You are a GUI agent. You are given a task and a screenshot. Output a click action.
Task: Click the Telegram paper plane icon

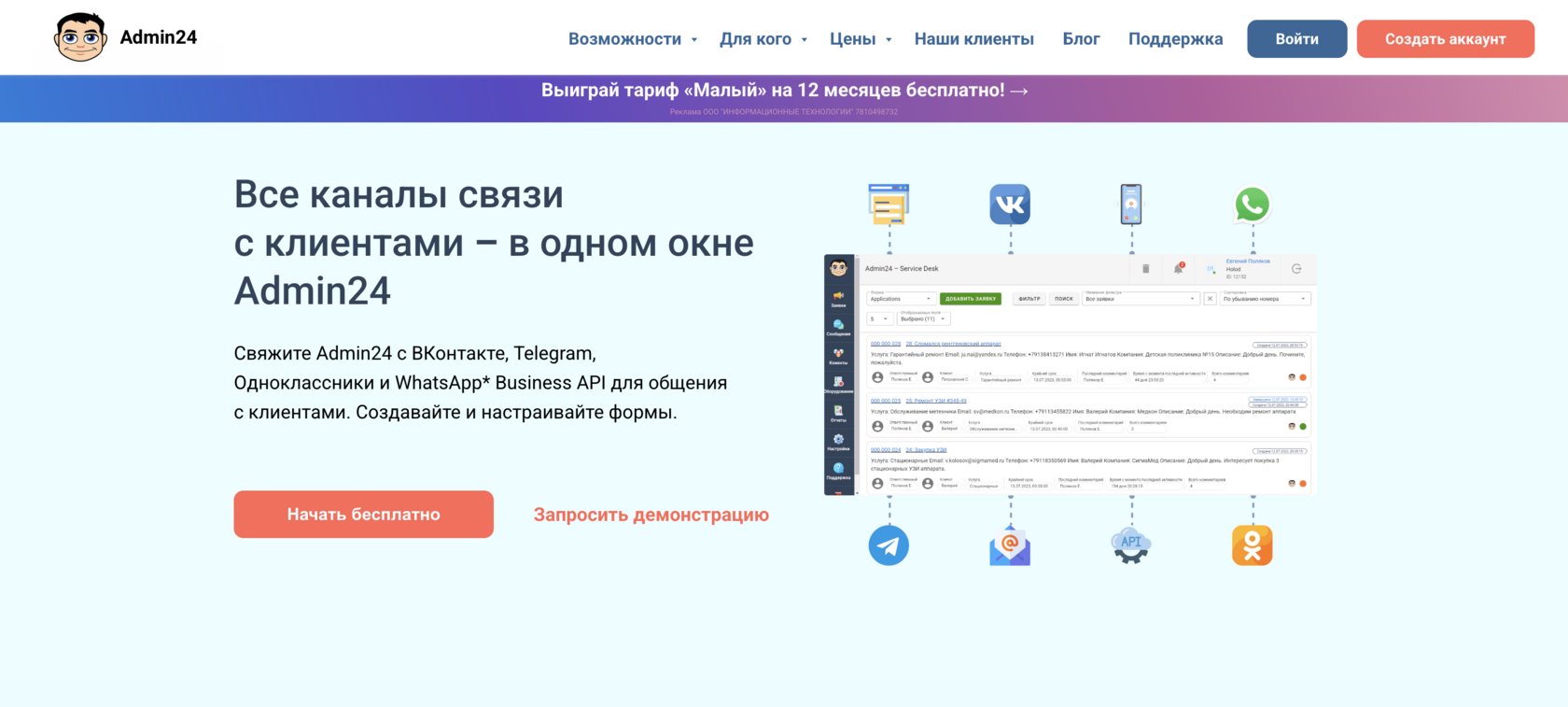[889, 545]
